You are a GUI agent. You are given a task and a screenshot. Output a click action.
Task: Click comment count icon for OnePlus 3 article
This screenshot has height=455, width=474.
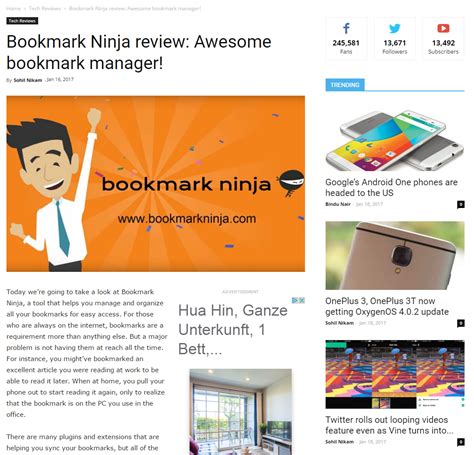pos(460,323)
